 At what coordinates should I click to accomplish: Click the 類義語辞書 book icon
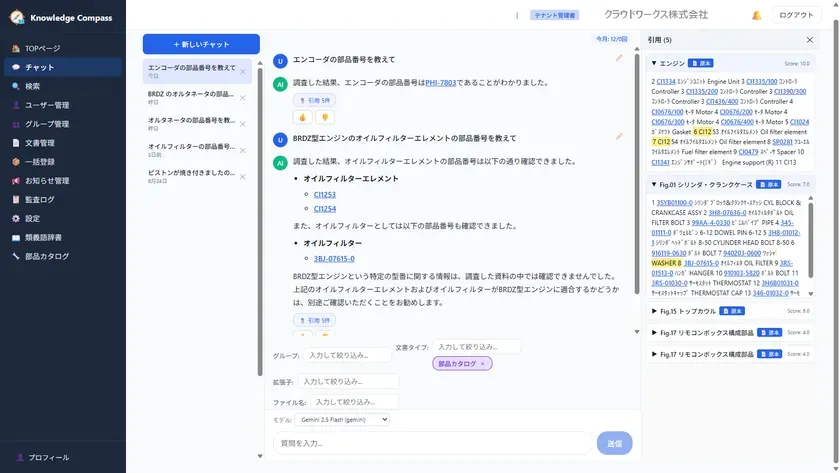(x=16, y=237)
